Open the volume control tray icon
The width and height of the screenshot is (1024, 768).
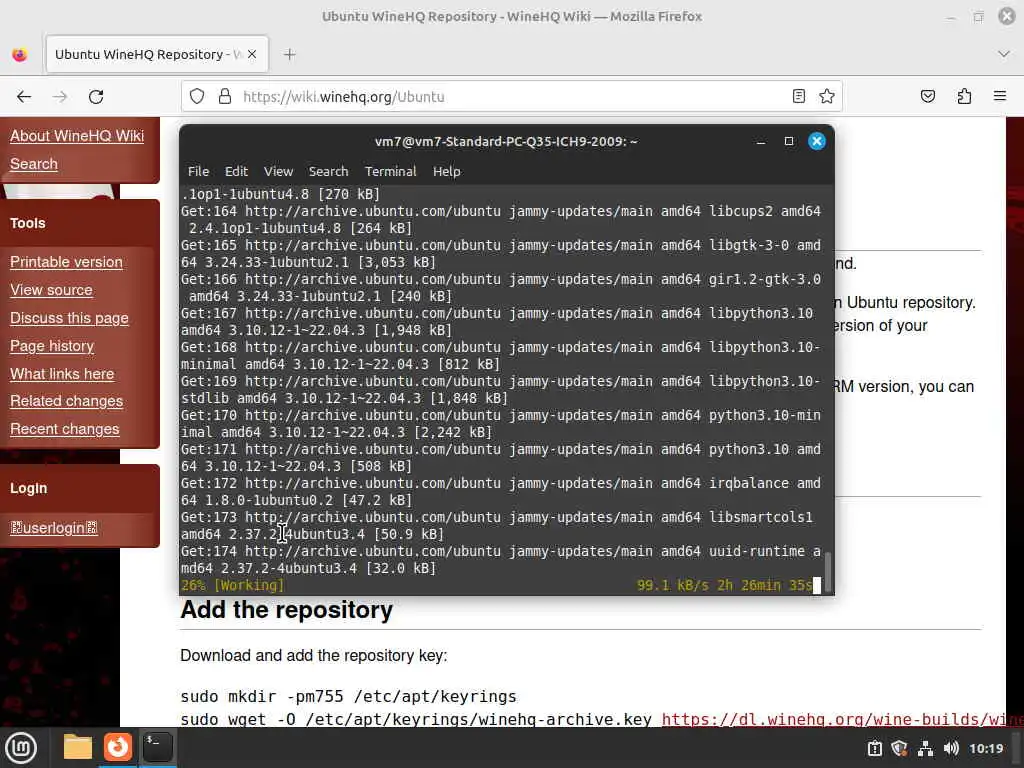click(x=951, y=748)
